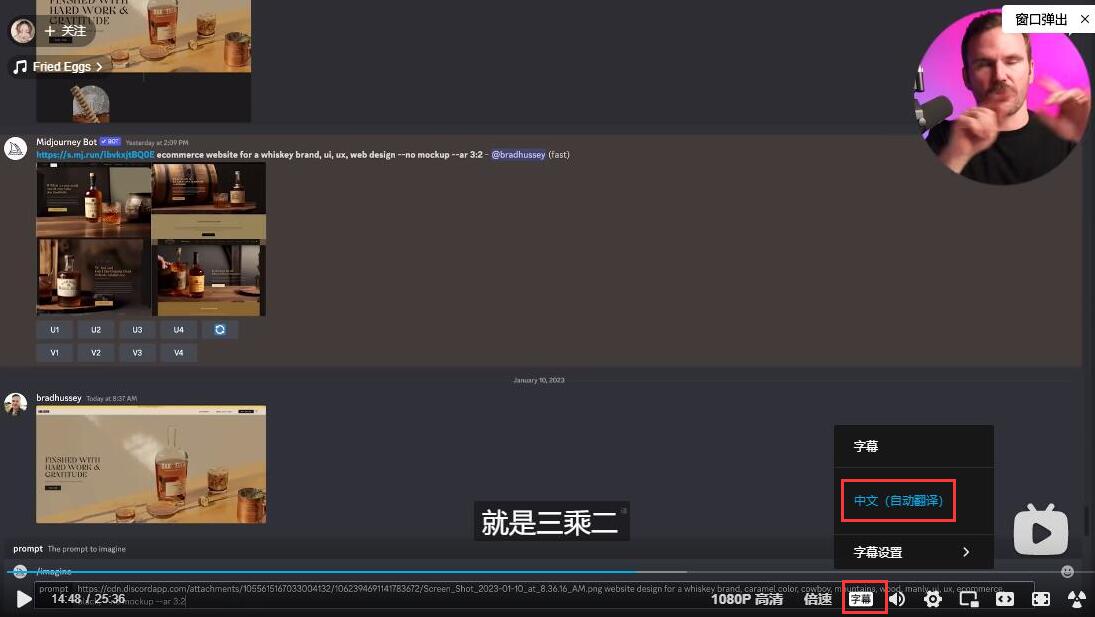The height and width of the screenshot is (617, 1095).
Task: Select 中文（自动翻译） subtitle option
Action: click(x=898, y=500)
